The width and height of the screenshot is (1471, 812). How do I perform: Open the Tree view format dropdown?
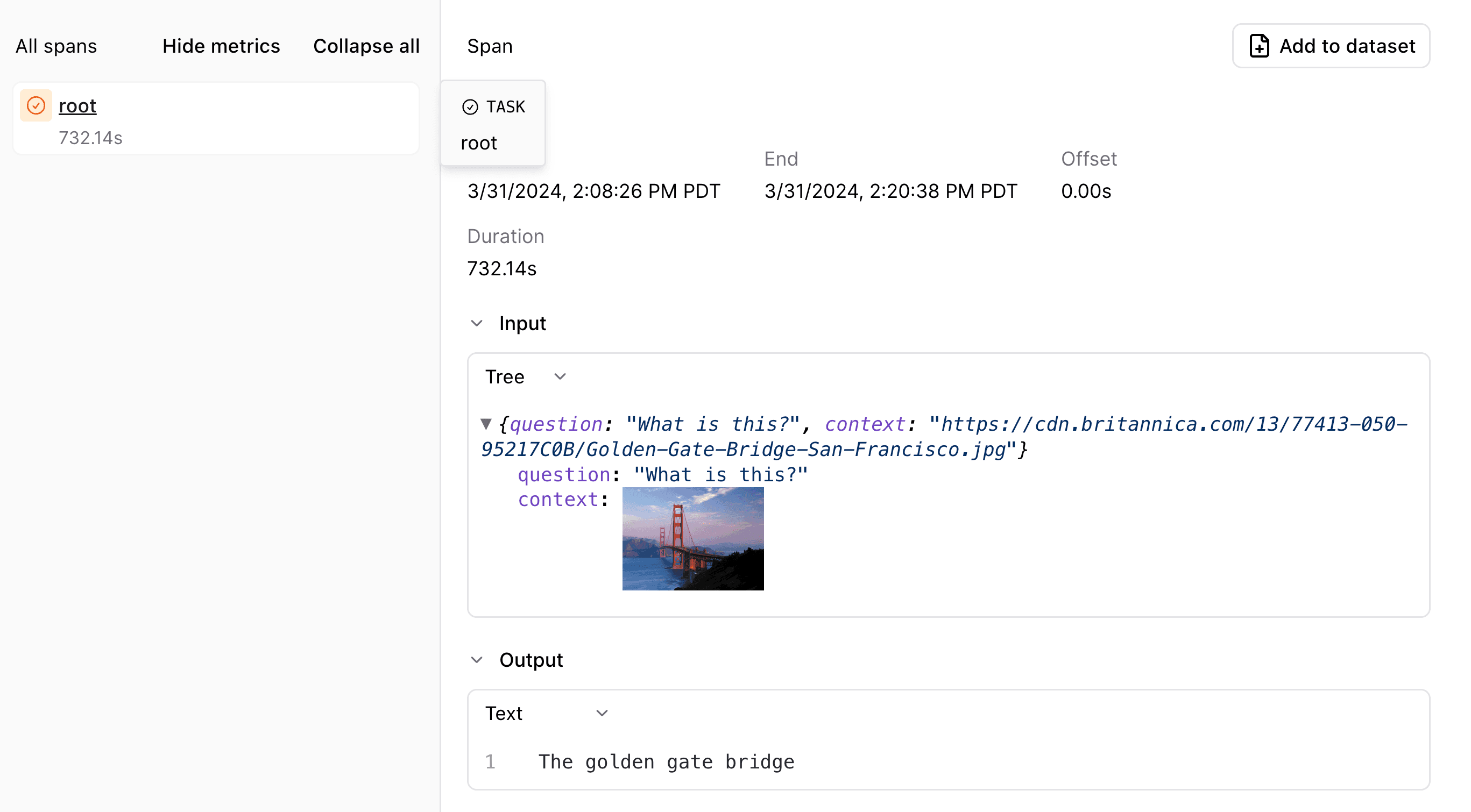525,376
